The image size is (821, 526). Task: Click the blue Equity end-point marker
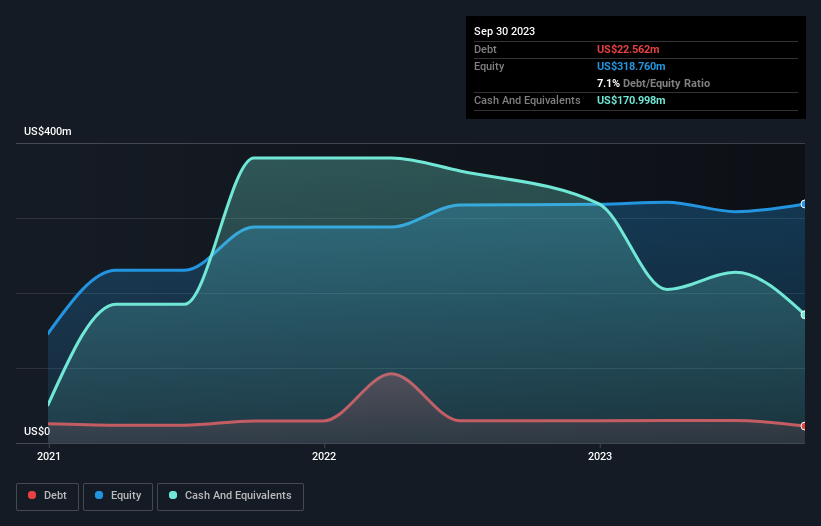click(804, 204)
